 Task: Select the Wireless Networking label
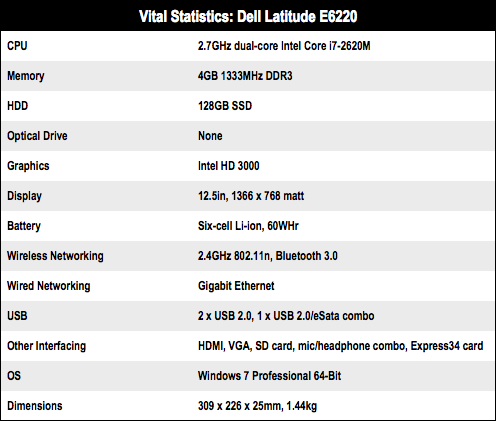point(55,256)
